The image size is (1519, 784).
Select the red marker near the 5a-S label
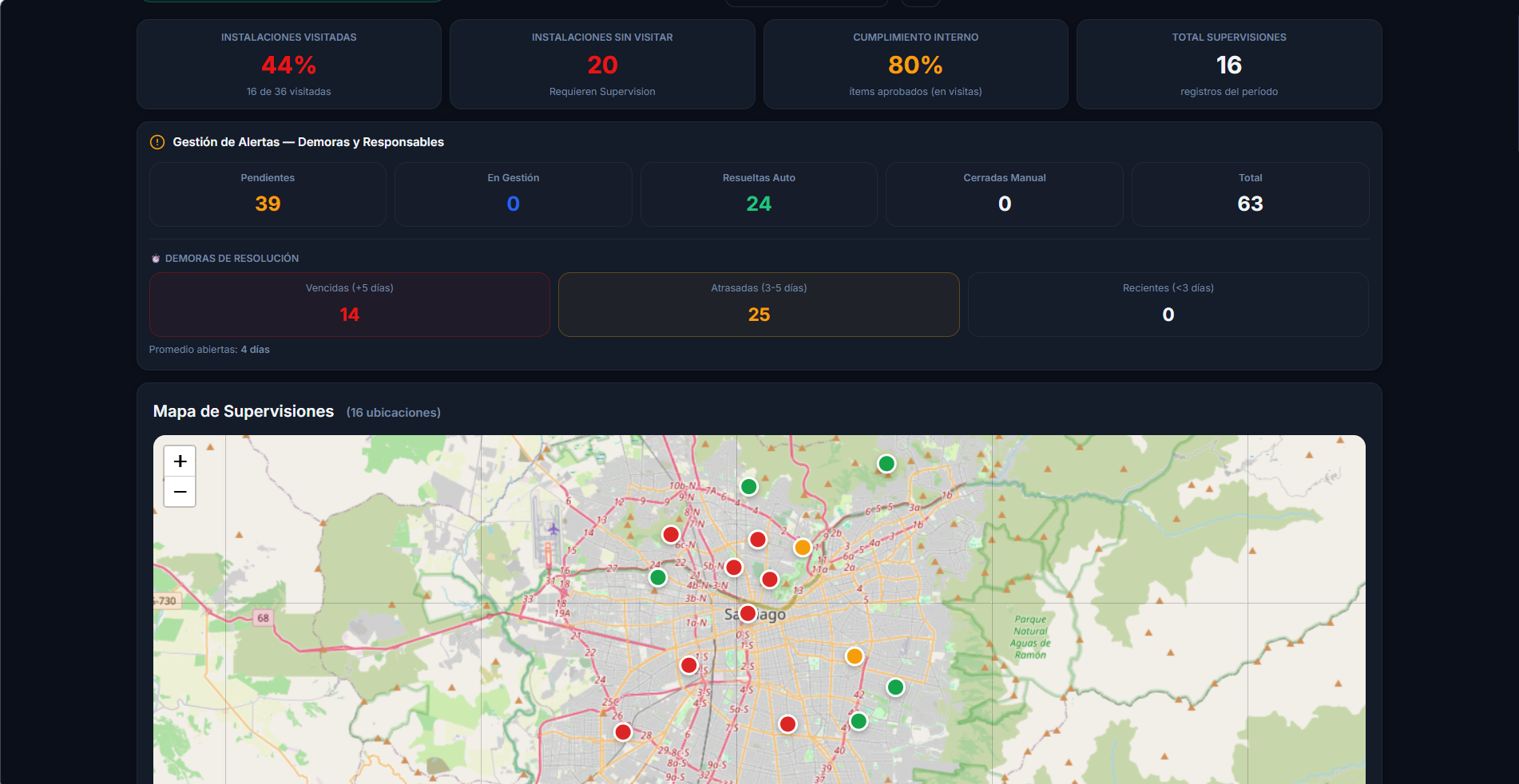(x=787, y=724)
